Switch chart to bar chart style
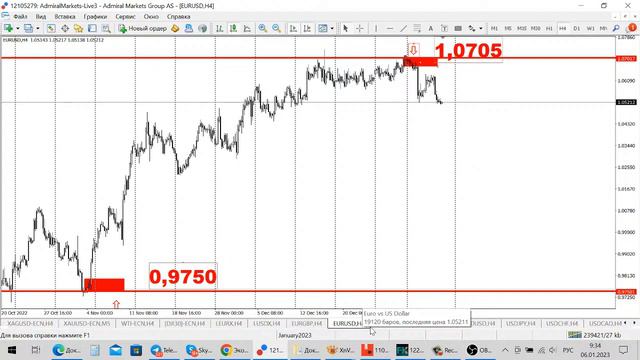640x360 pixels. tap(220, 28)
